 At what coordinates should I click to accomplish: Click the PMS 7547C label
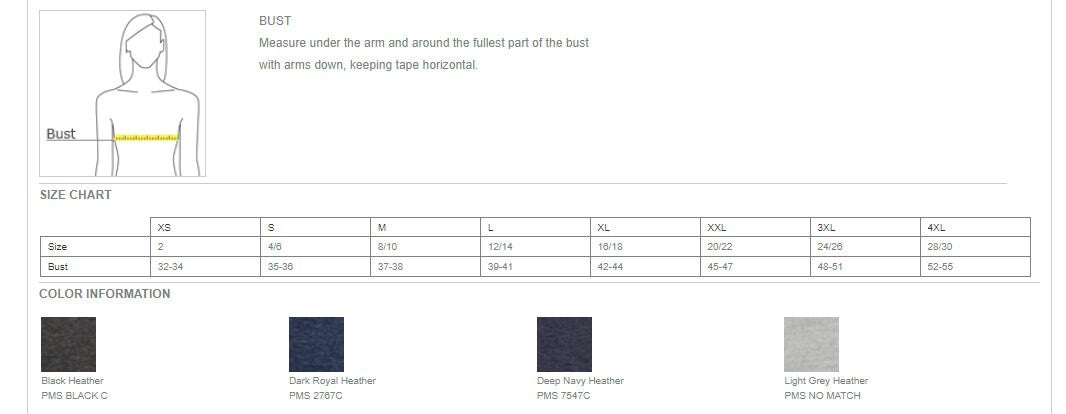pyautogui.click(x=564, y=396)
